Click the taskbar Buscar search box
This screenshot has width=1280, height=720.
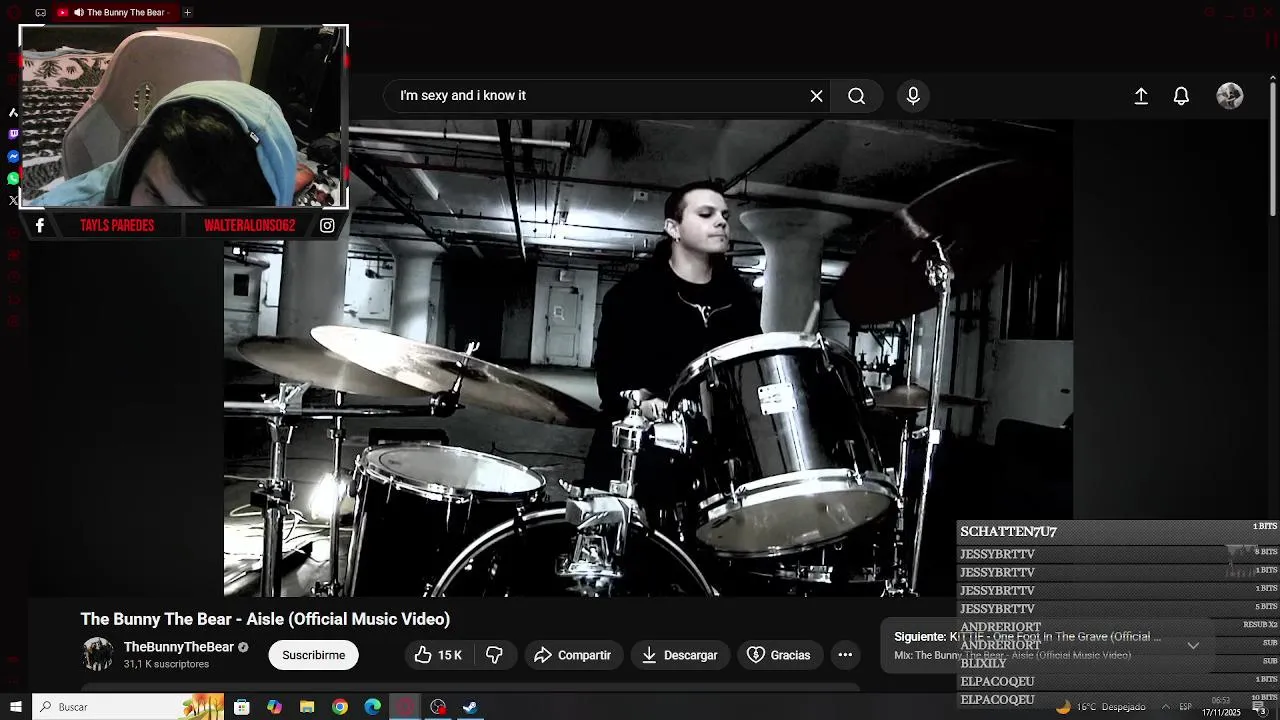click(x=129, y=707)
